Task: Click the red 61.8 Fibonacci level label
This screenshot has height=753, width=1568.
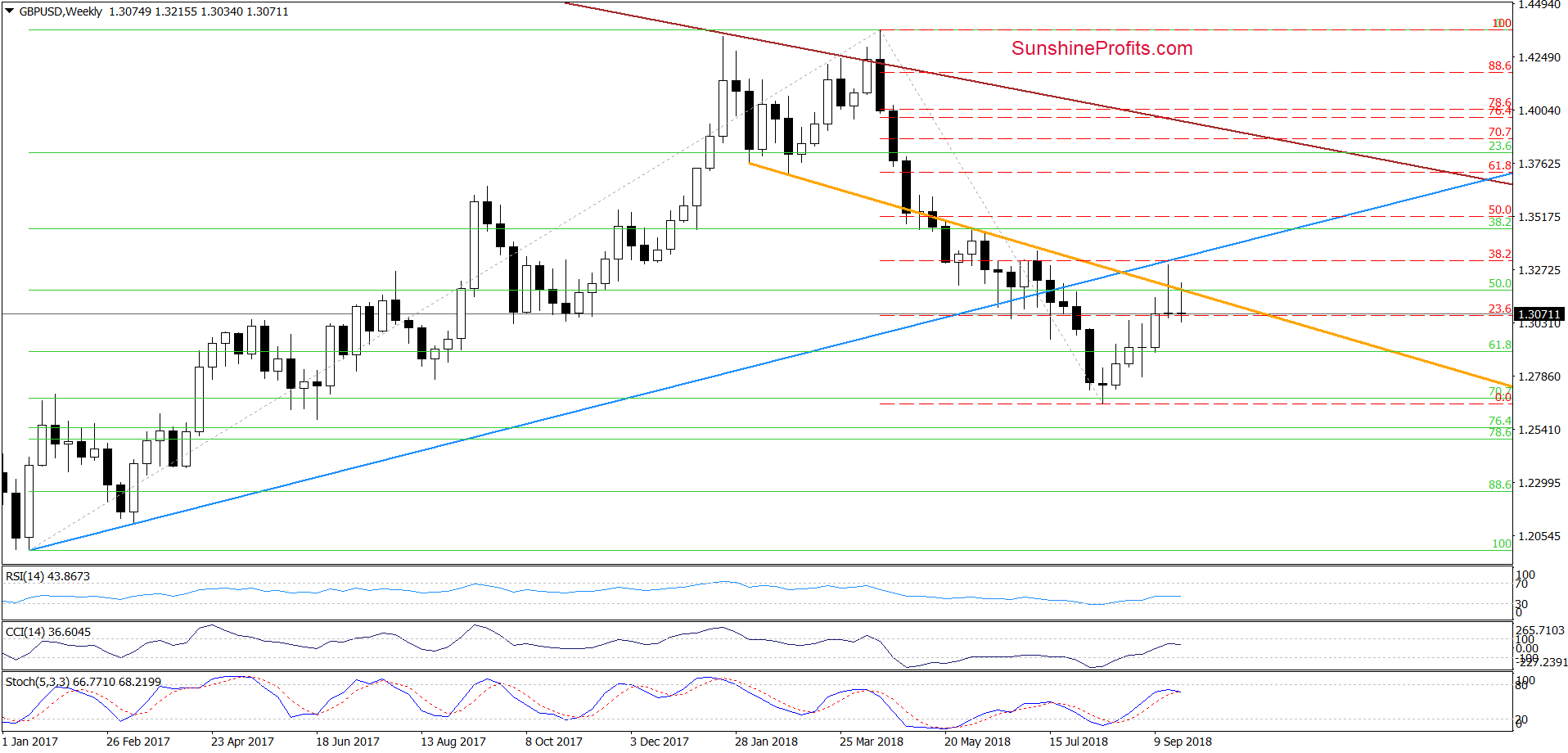Action: 1500,165
